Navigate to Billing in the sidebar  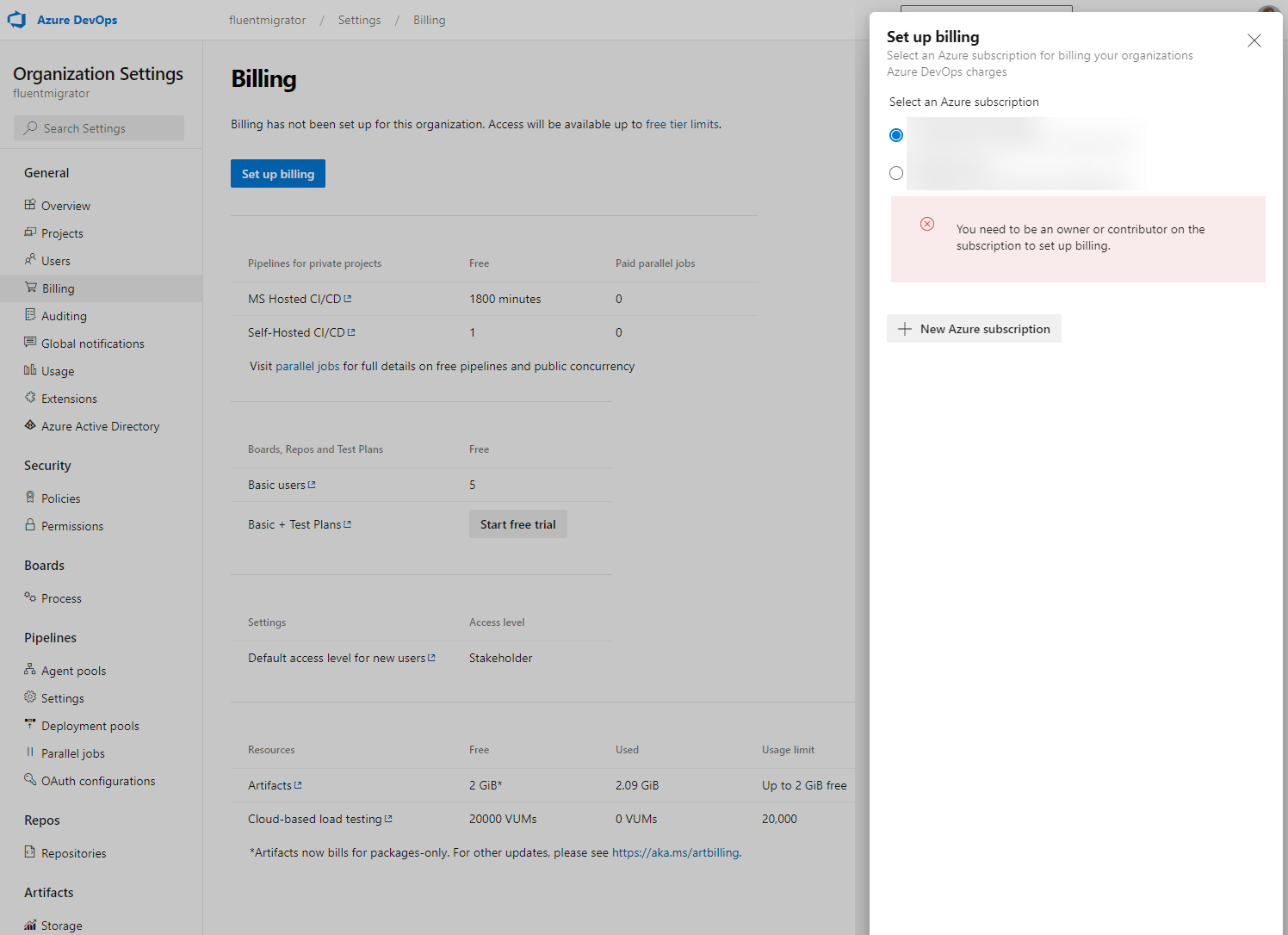(x=58, y=288)
